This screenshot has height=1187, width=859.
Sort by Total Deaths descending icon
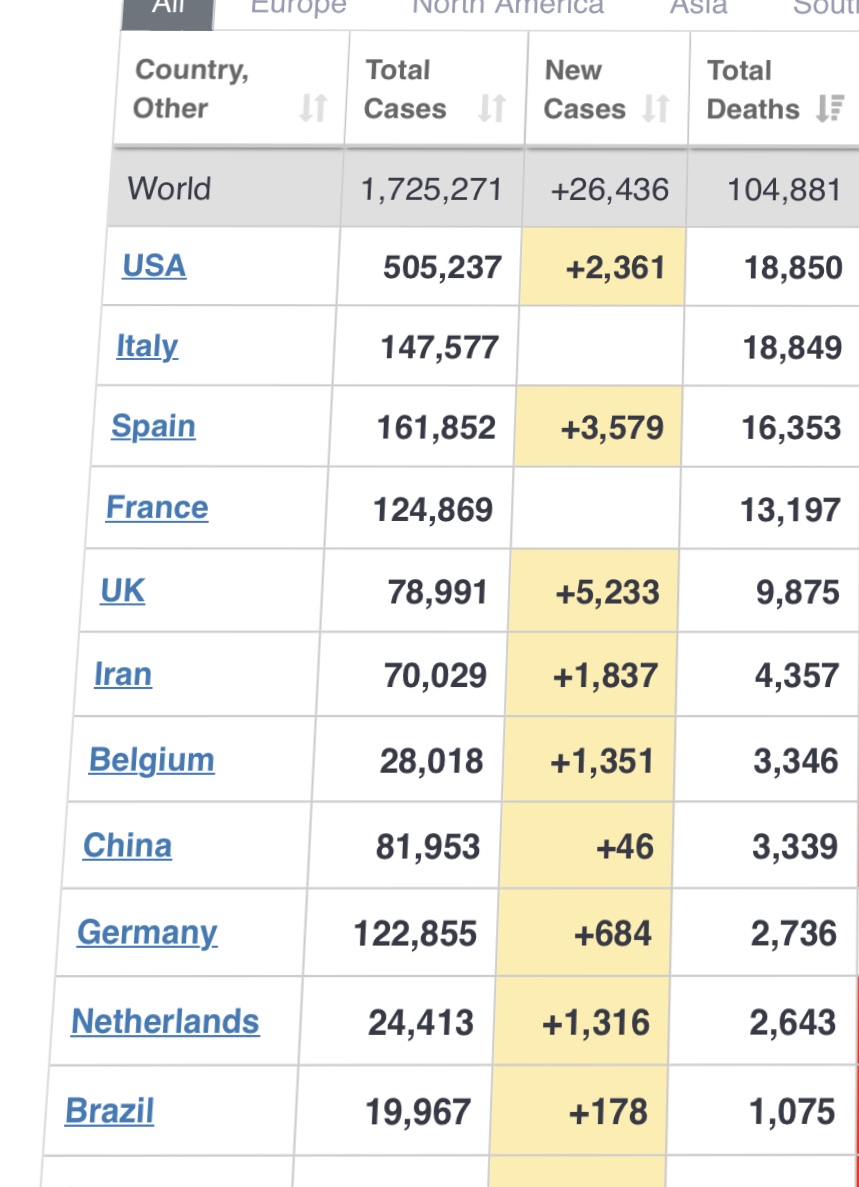[x=829, y=108]
